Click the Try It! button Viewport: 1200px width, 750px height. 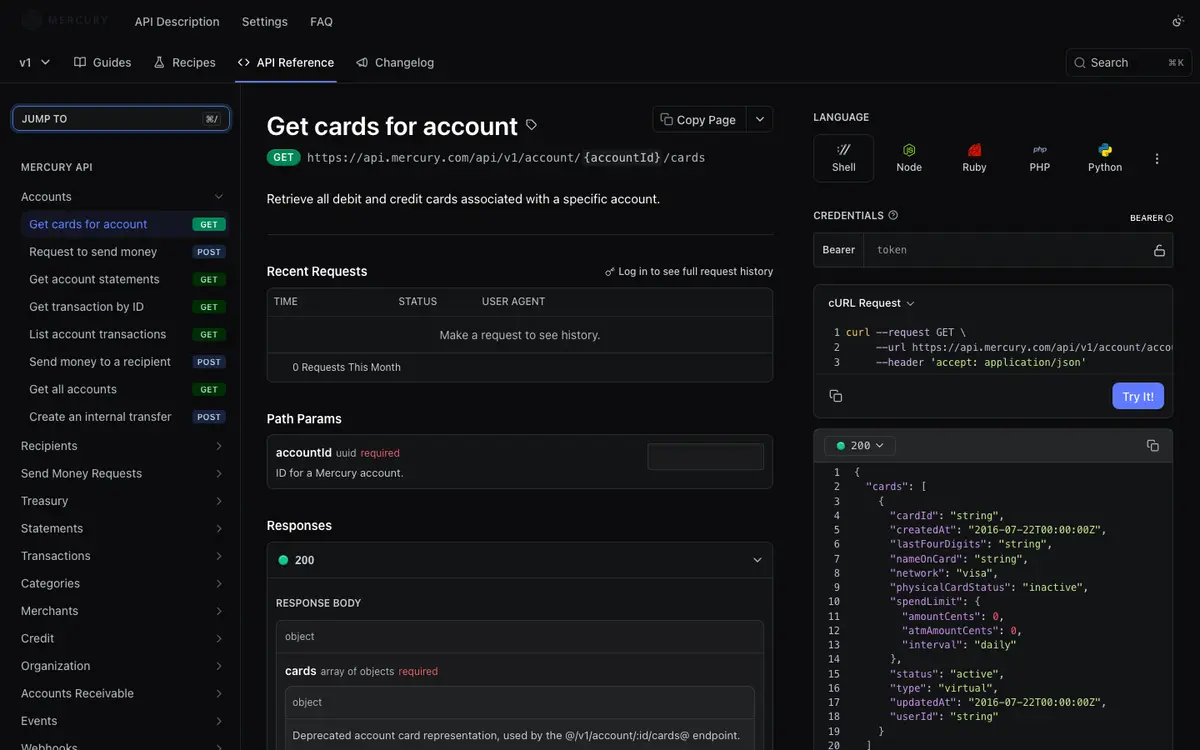(1138, 396)
